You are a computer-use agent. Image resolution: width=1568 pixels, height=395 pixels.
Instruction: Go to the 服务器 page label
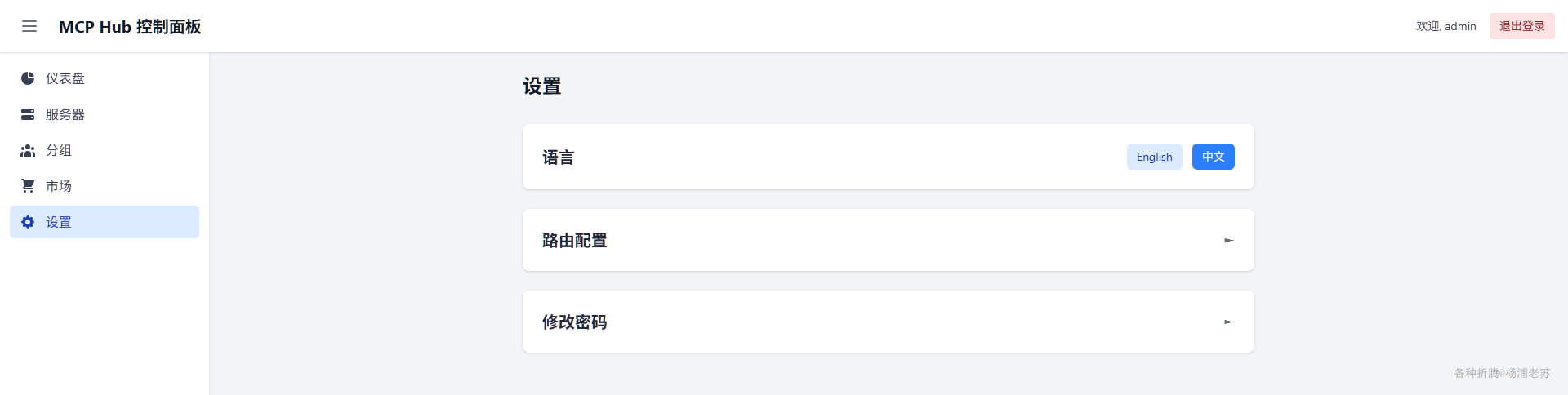coord(65,114)
